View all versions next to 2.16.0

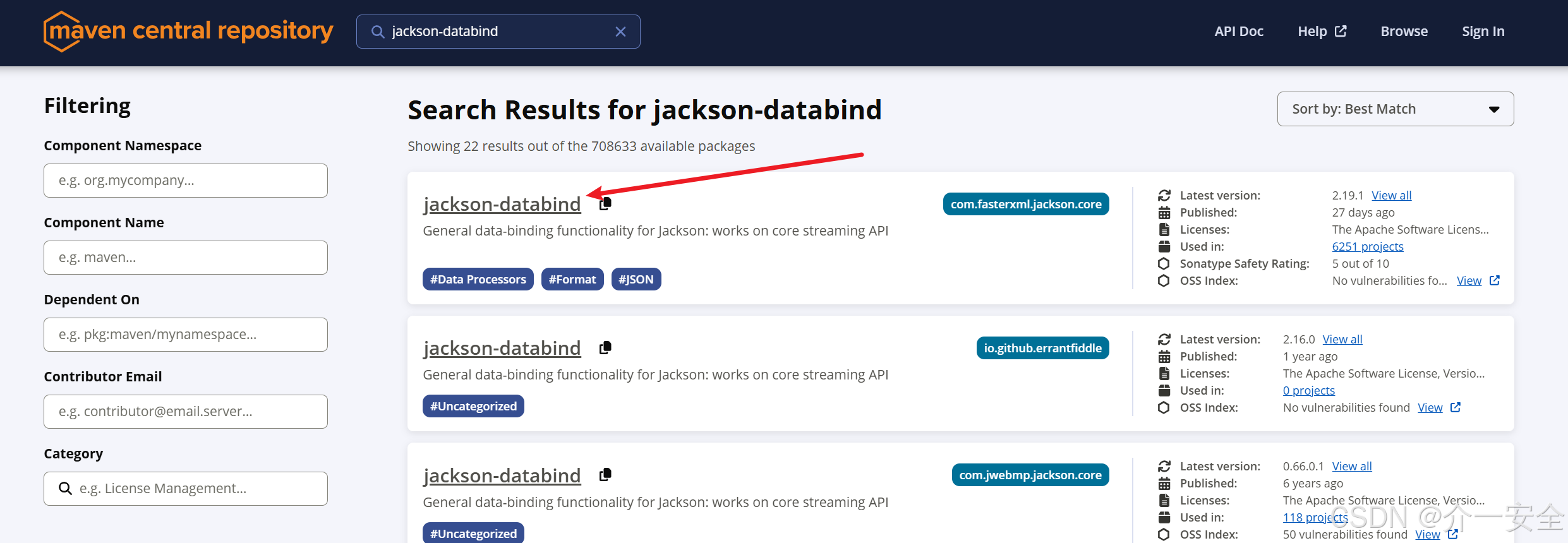(1342, 339)
